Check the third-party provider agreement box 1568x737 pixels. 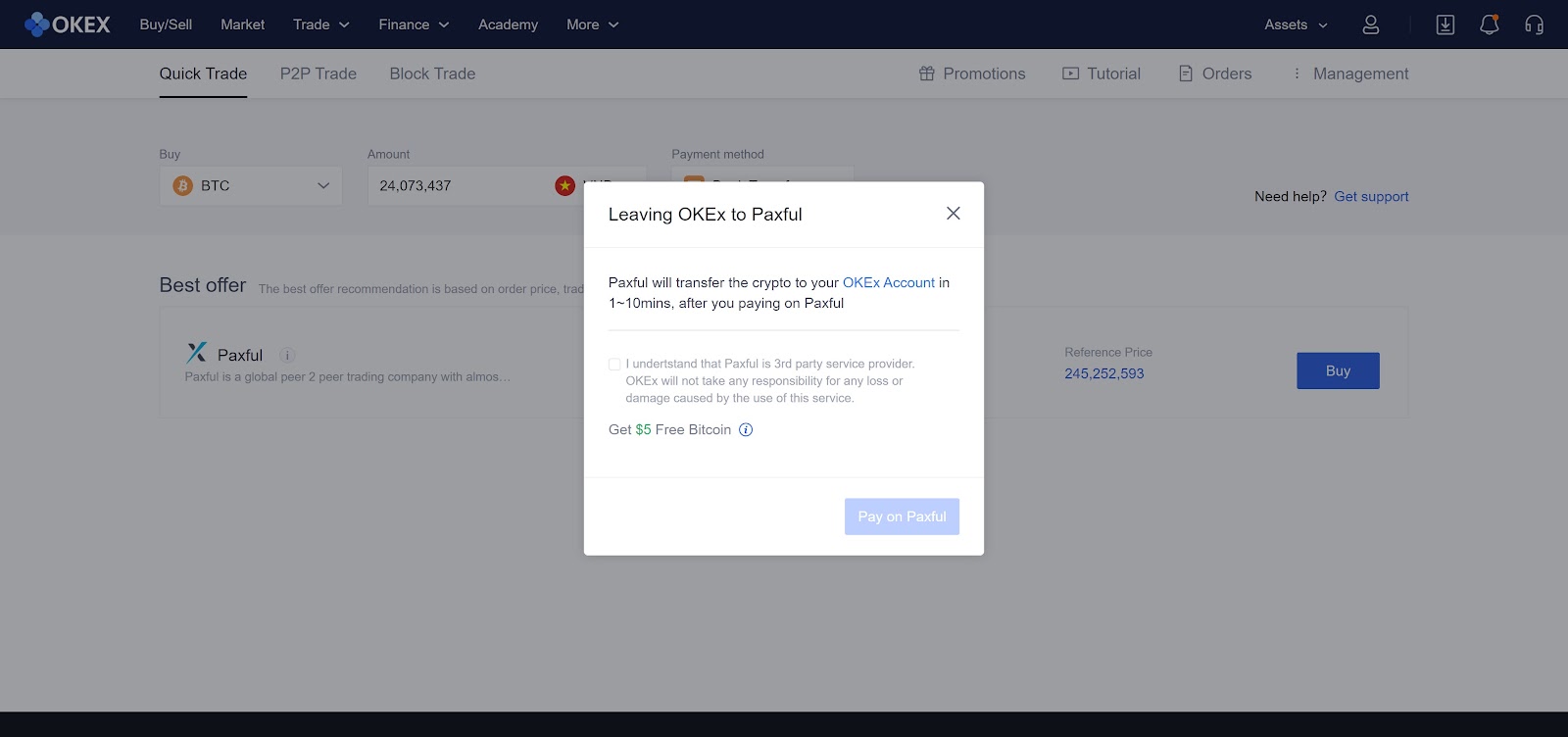[614, 364]
